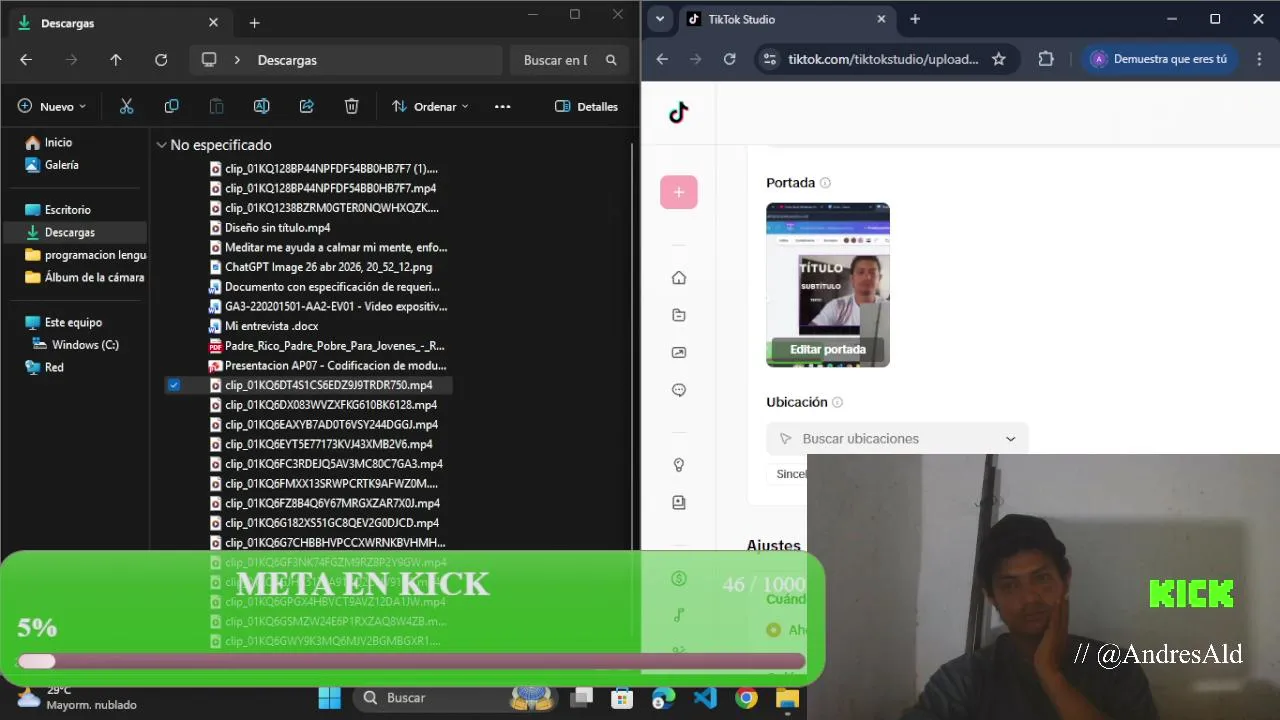Click the Rename icon in Explorer toolbar
Image resolution: width=1280 pixels, height=720 pixels.
click(x=261, y=106)
